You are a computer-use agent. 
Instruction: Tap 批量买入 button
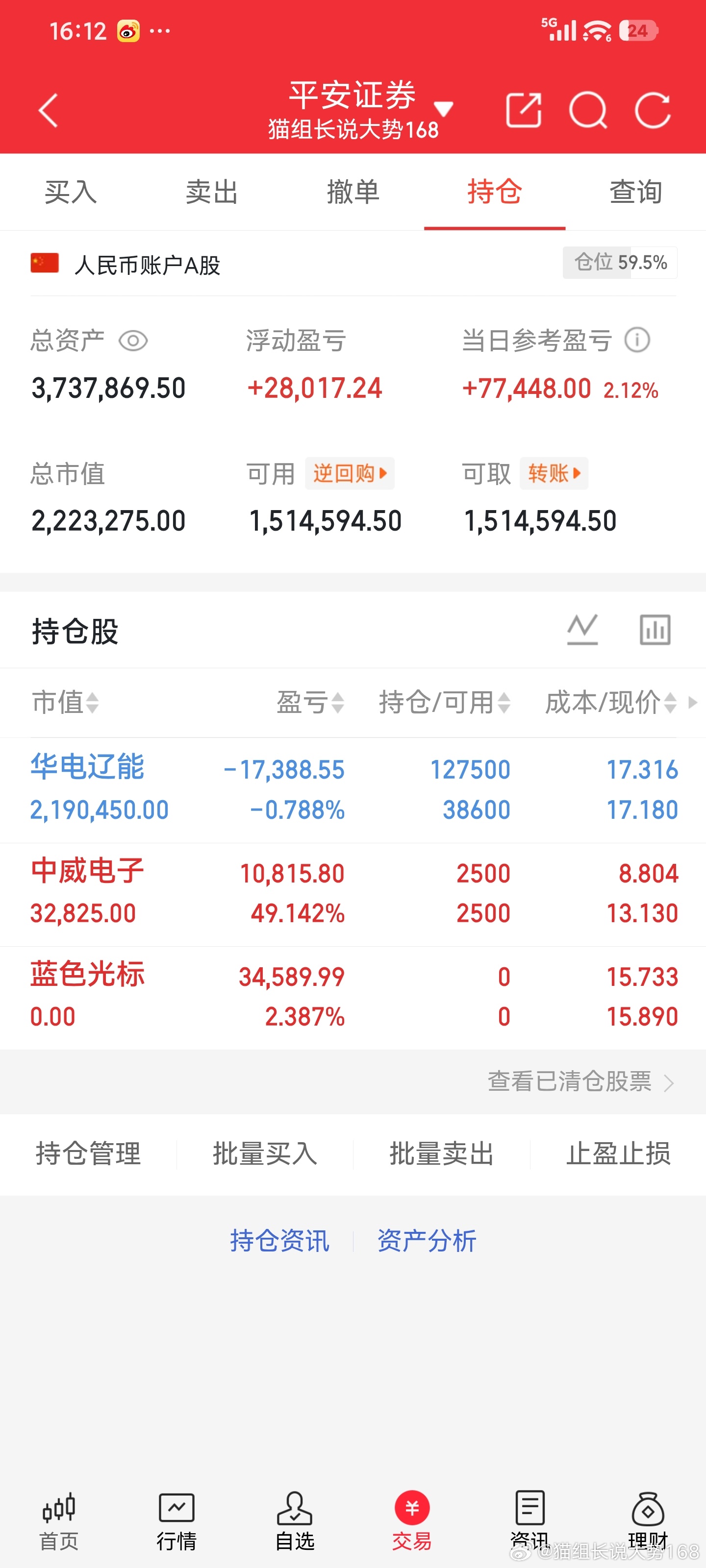pyautogui.click(x=265, y=1153)
